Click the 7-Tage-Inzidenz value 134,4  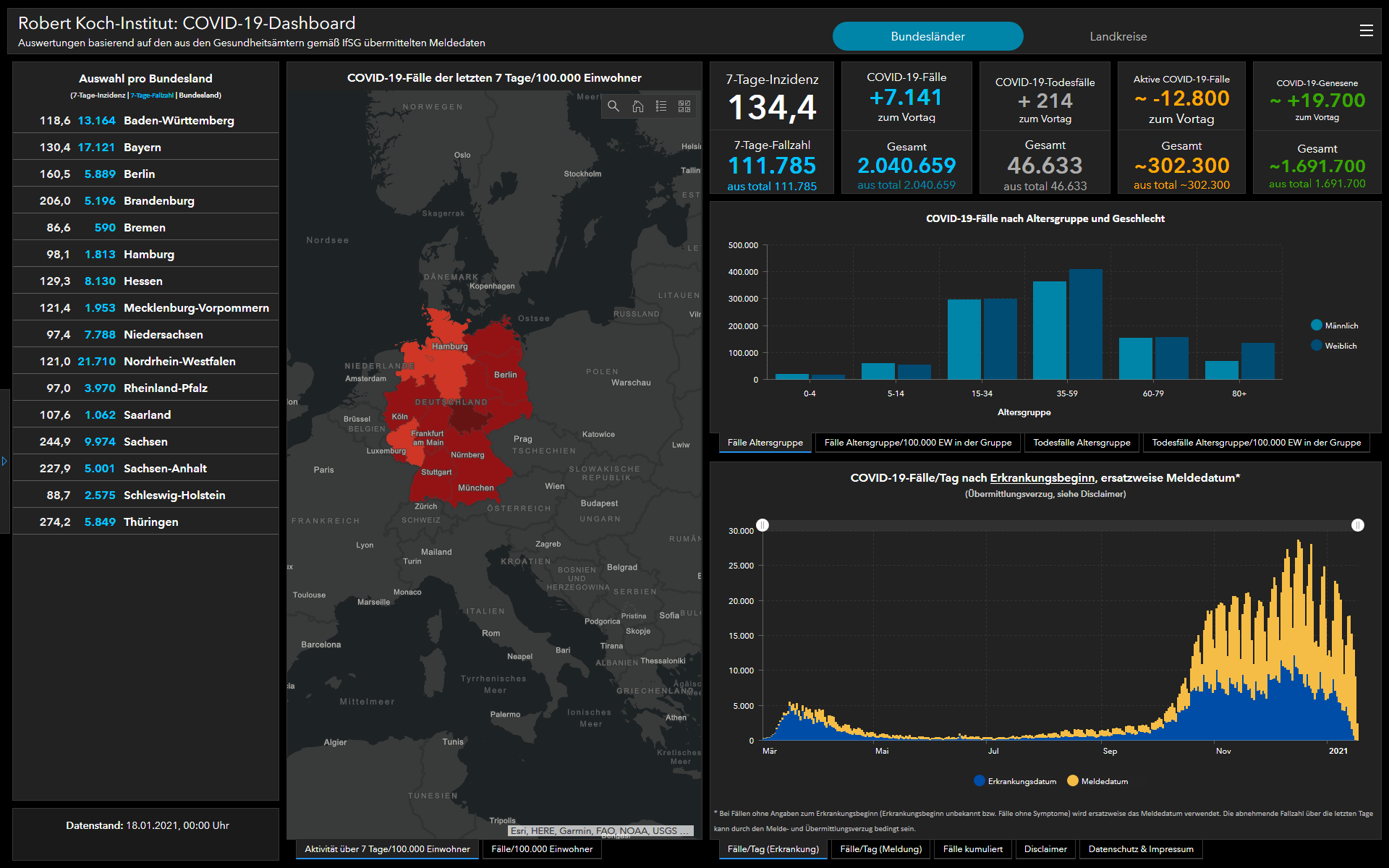point(772,108)
